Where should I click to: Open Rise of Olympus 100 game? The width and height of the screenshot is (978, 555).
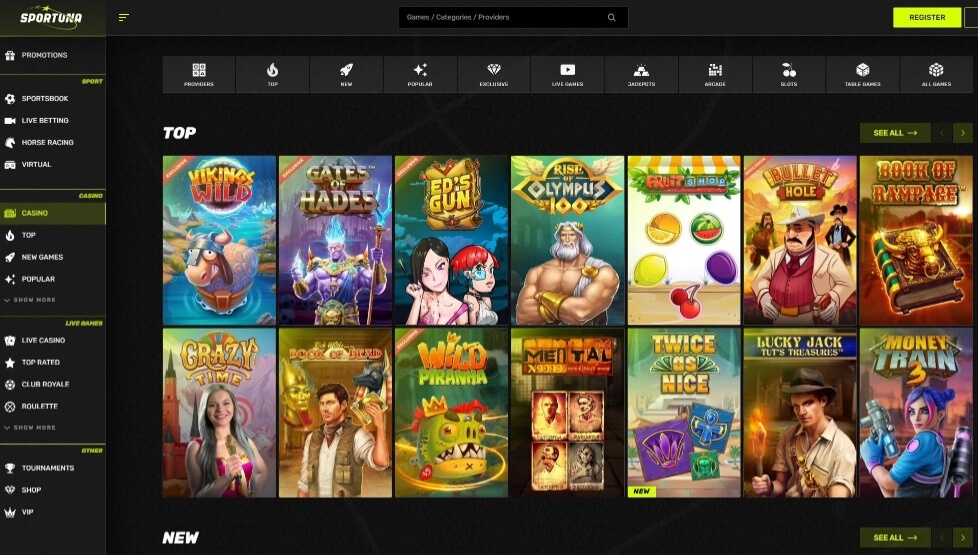pyautogui.click(x=568, y=241)
